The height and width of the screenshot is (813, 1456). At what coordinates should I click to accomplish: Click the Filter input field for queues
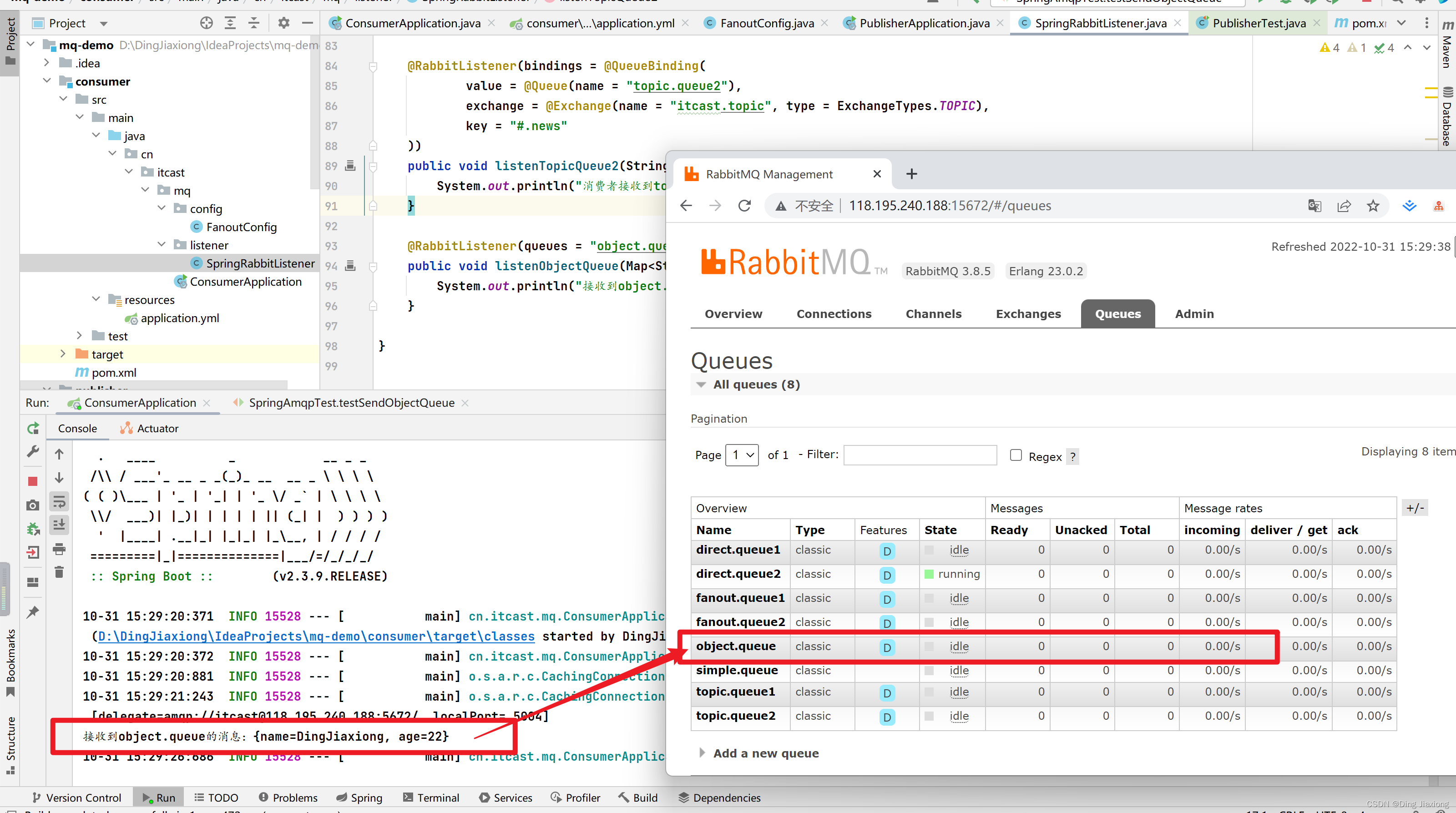(x=919, y=455)
